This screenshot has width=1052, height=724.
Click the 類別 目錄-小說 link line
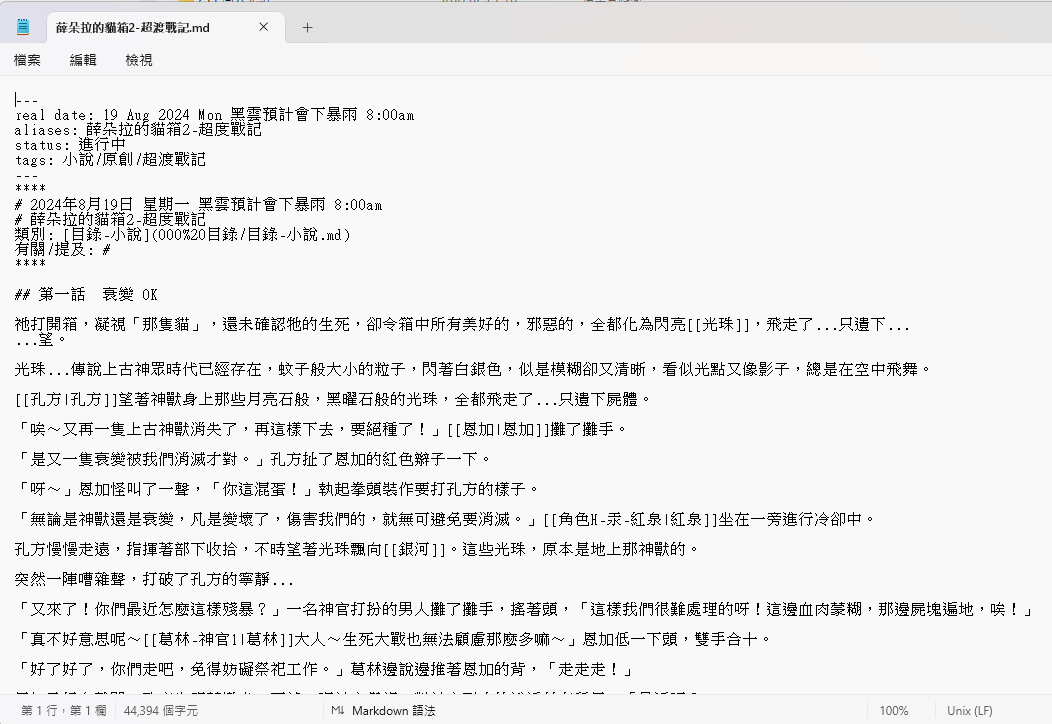tap(182, 234)
